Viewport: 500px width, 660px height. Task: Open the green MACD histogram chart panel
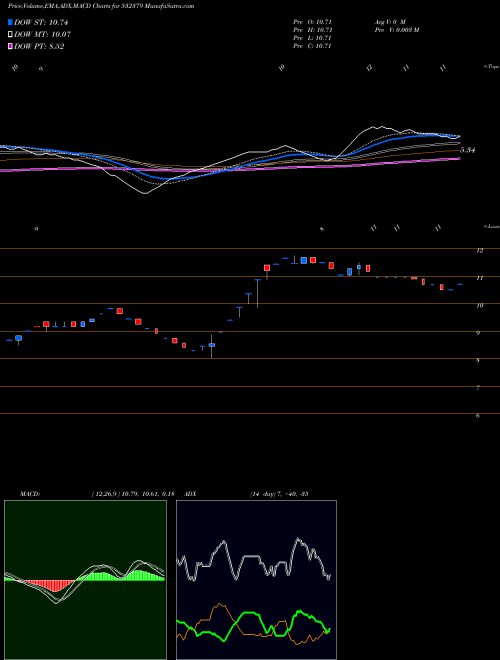(x=85, y=580)
